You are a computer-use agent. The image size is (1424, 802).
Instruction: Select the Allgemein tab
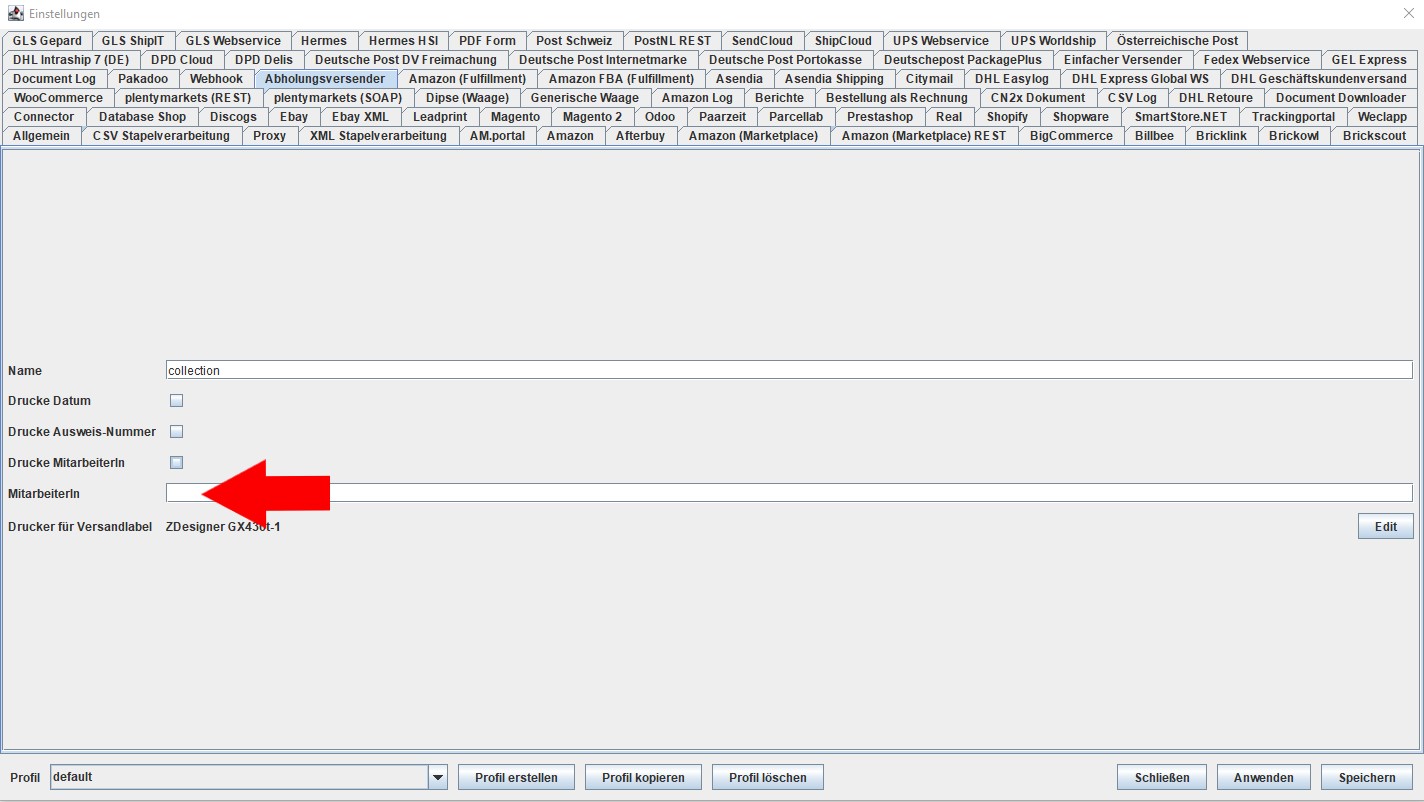[42, 136]
